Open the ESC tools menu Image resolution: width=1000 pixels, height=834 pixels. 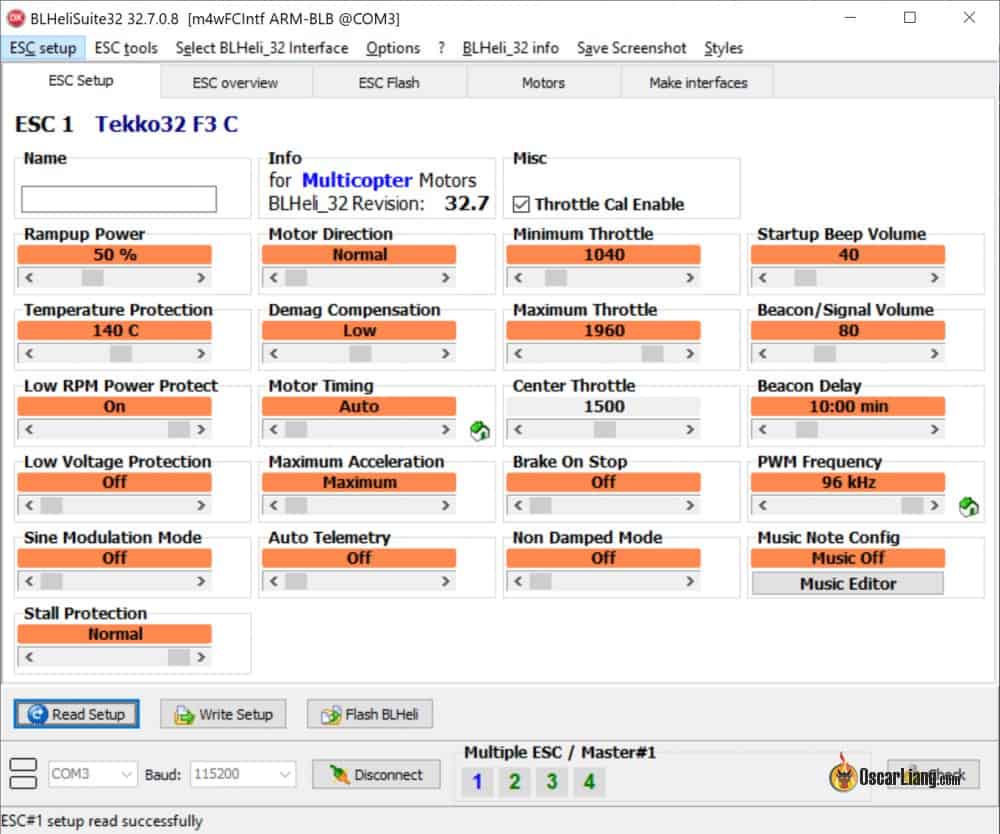[x=126, y=48]
